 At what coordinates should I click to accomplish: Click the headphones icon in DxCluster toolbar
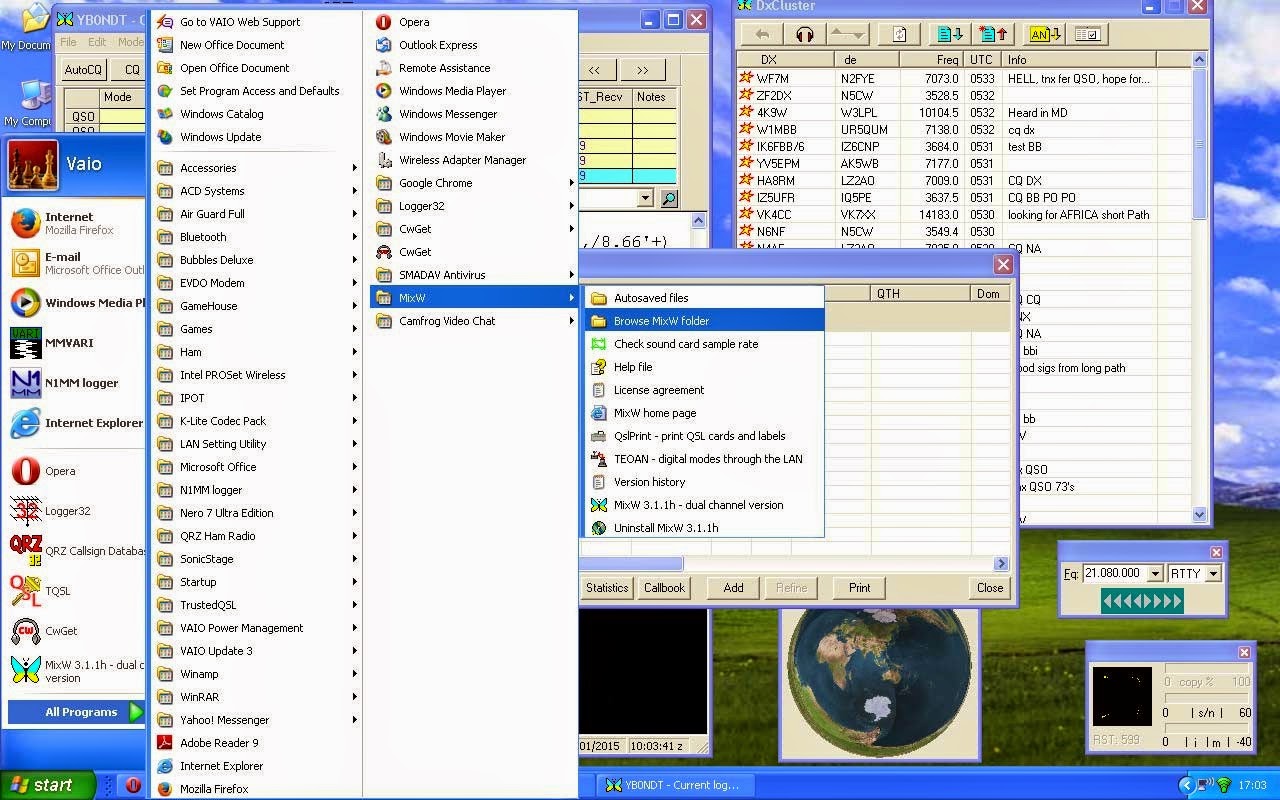[804, 34]
